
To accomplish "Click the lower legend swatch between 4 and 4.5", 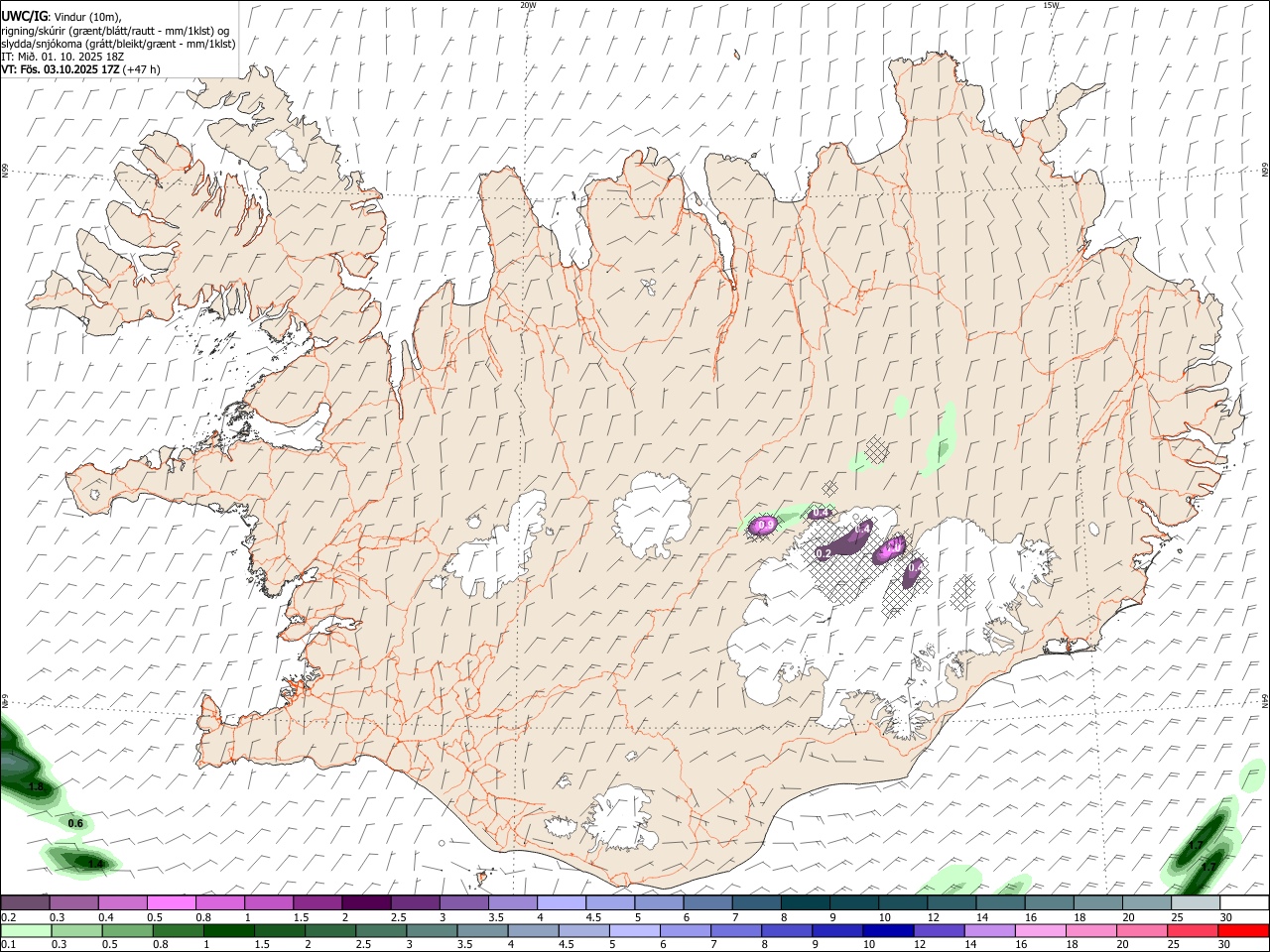I will pos(534,930).
